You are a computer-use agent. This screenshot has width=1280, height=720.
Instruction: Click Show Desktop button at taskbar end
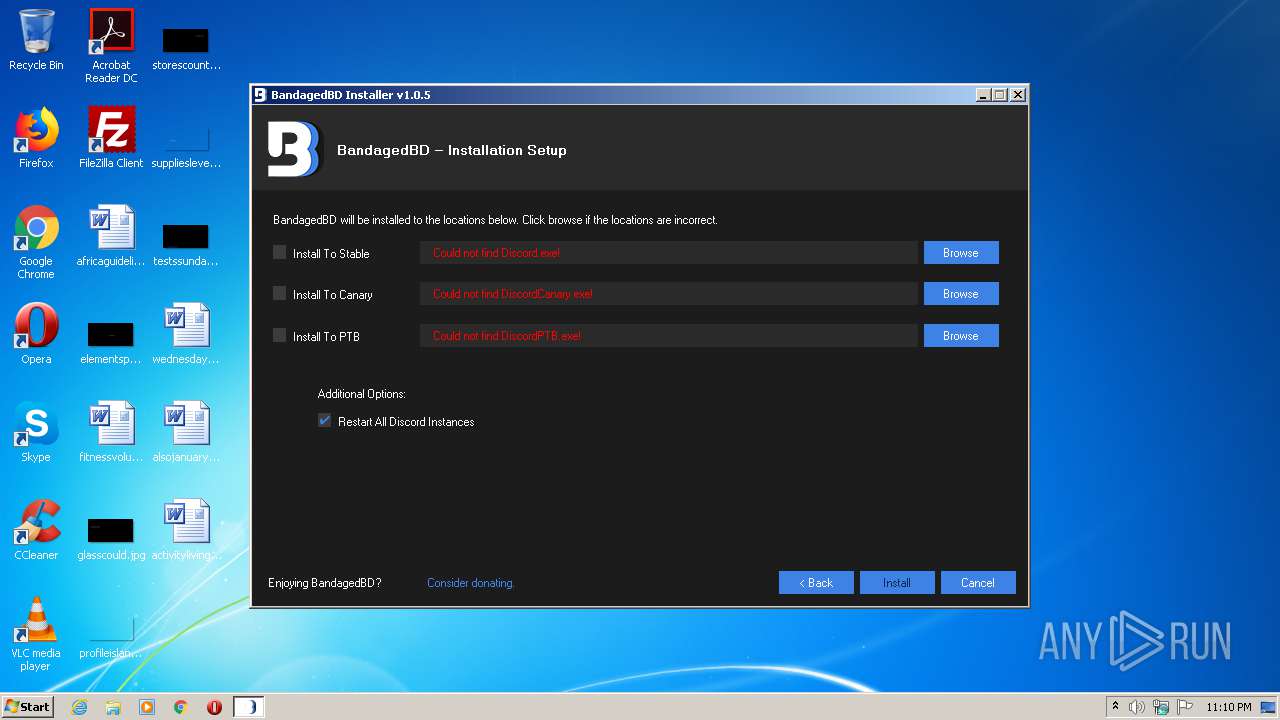[x=1269, y=707]
